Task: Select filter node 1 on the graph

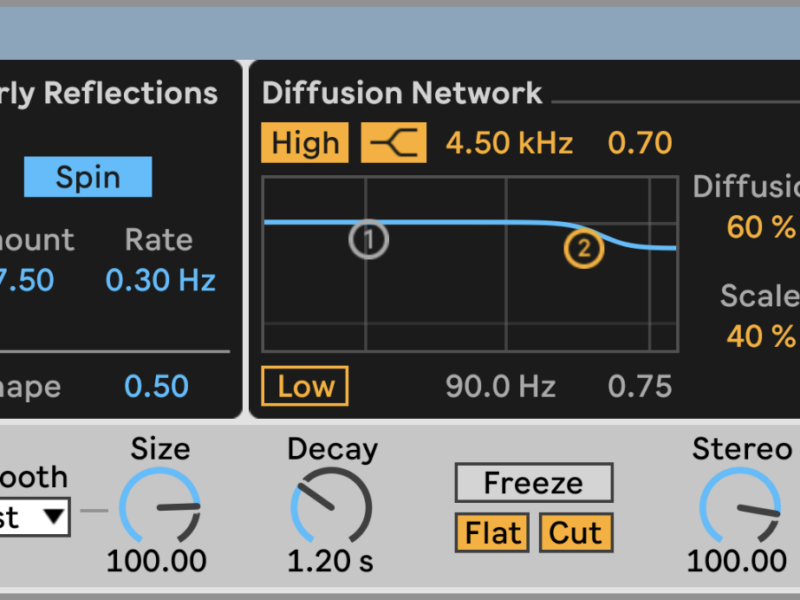Action: pos(368,239)
